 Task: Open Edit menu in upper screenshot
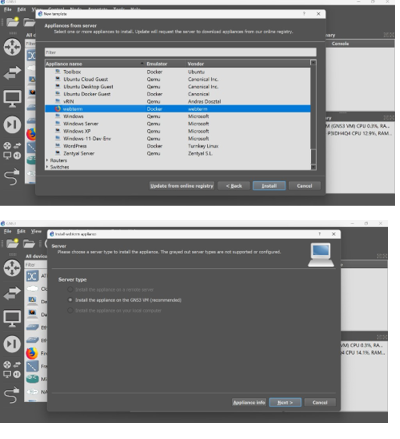click(x=22, y=9)
